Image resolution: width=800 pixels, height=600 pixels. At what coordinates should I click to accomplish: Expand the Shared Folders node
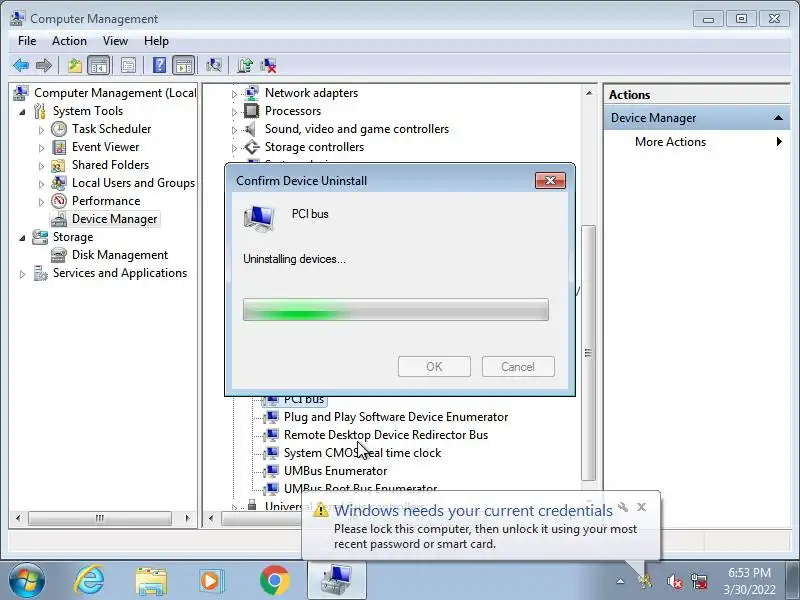click(41, 166)
